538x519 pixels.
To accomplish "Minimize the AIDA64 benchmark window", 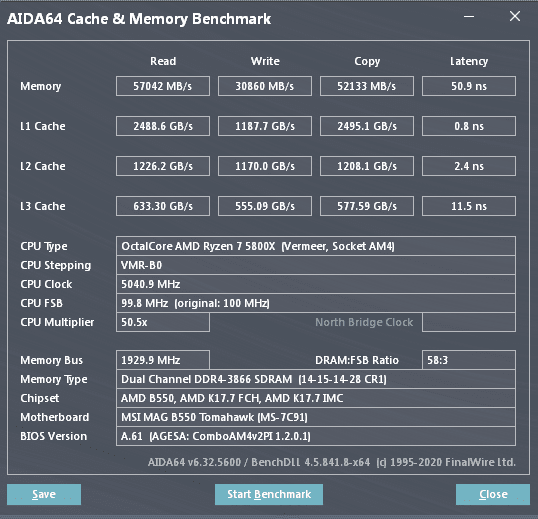I will pyautogui.click(x=469, y=16).
